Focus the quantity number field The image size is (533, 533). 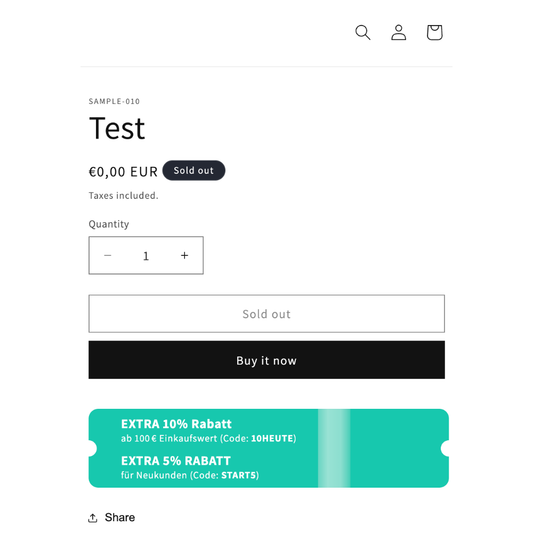146,256
